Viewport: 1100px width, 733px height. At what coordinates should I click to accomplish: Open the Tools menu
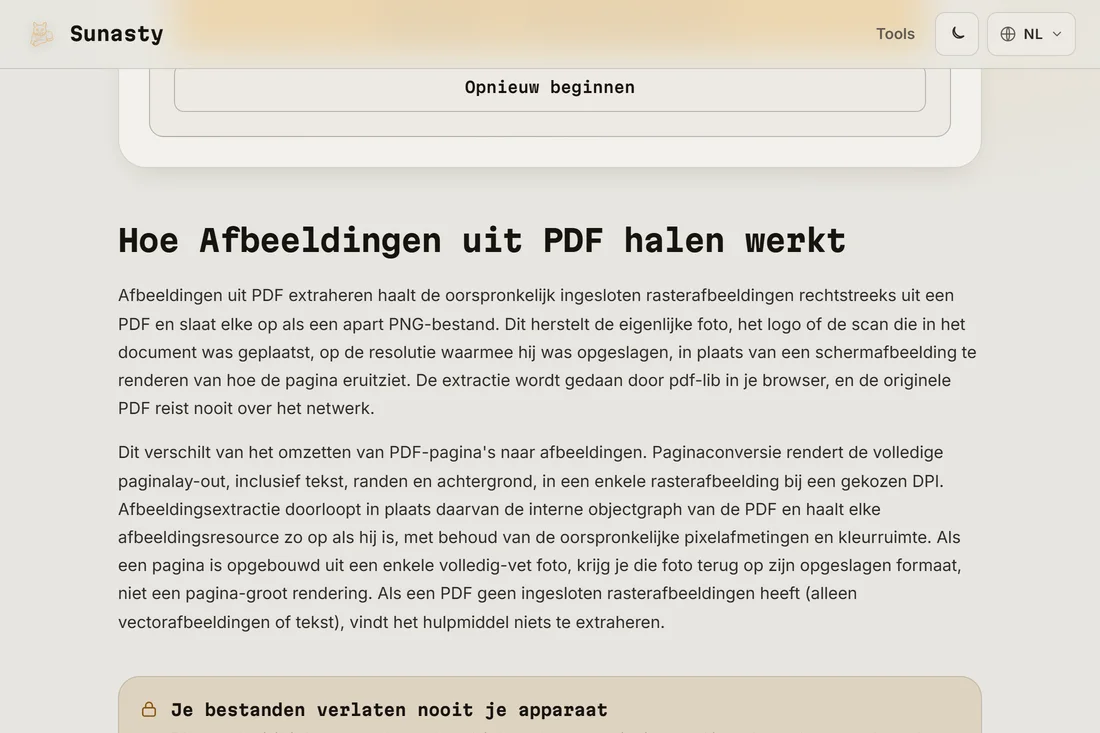click(895, 34)
